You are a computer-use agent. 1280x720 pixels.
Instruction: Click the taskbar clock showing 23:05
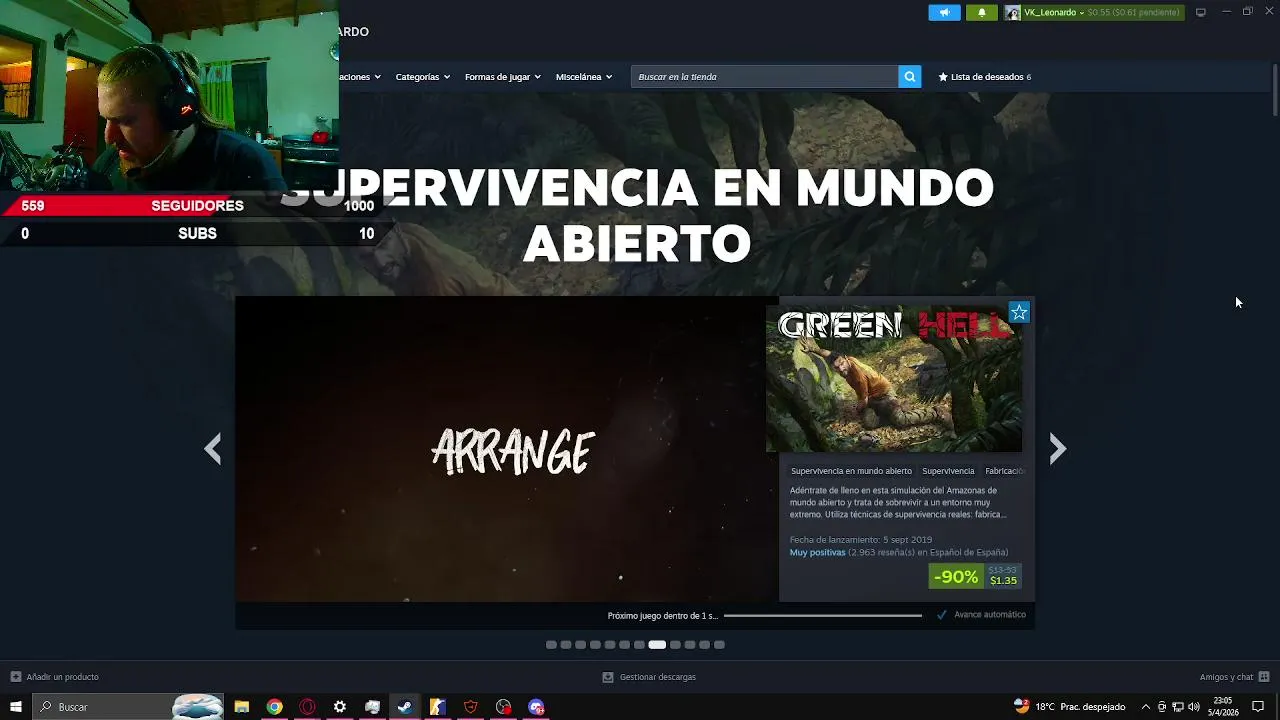[x=1222, y=706]
